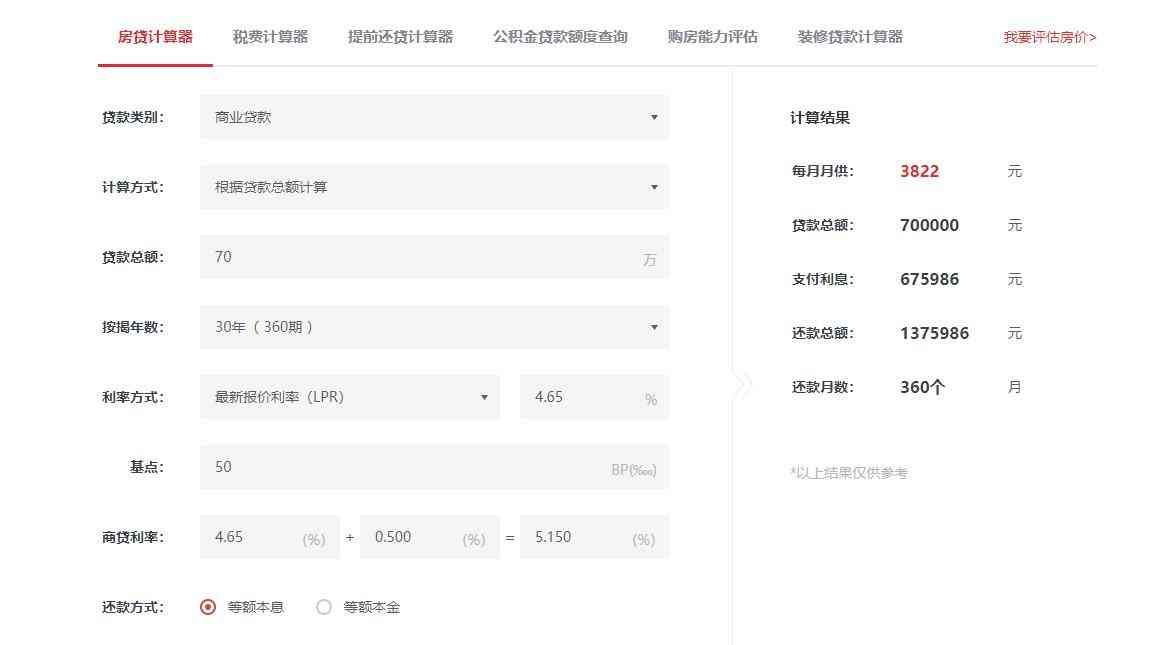1167x645 pixels.
Task: Choose the 等额本金 repayment option
Action: click(324, 607)
